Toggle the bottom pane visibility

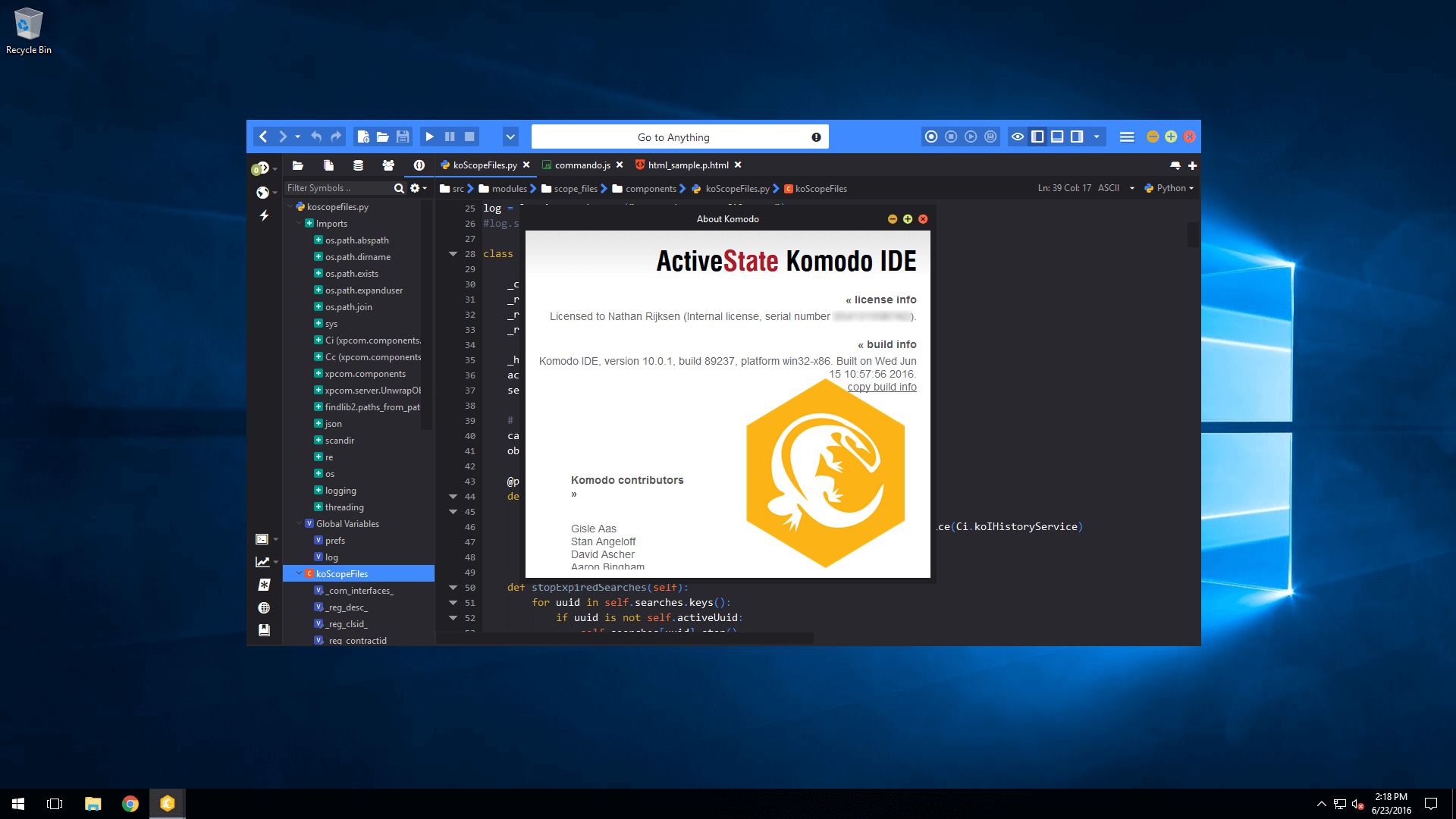click(1057, 137)
